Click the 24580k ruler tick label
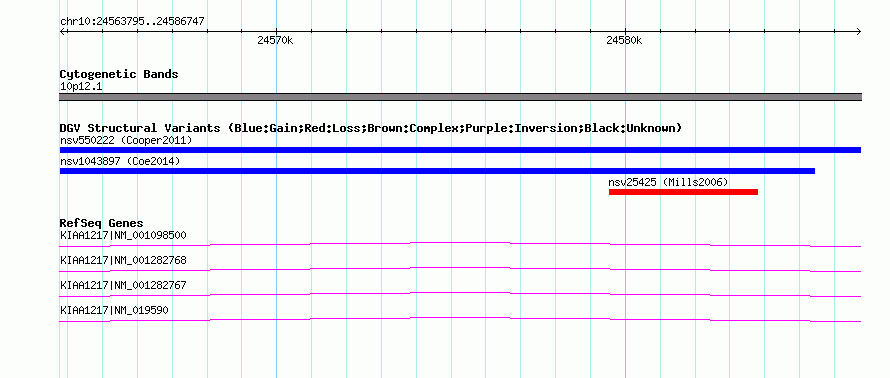This screenshot has width=890, height=378. [x=624, y=40]
